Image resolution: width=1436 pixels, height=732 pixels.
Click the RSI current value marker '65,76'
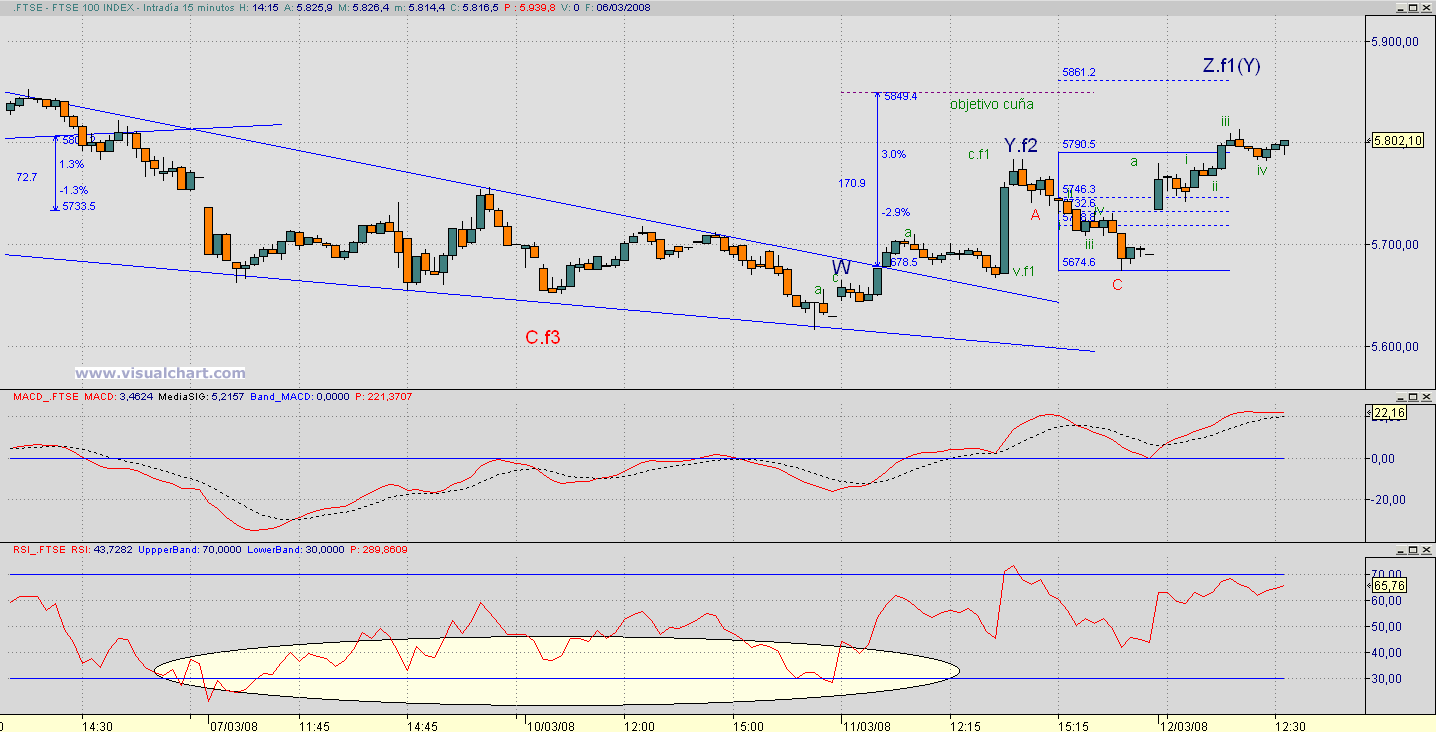point(1390,585)
